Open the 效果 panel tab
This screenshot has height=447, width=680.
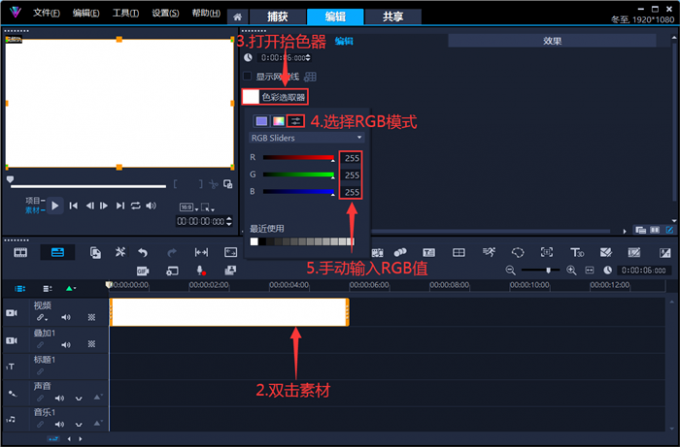pyautogui.click(x=552, y=41)
